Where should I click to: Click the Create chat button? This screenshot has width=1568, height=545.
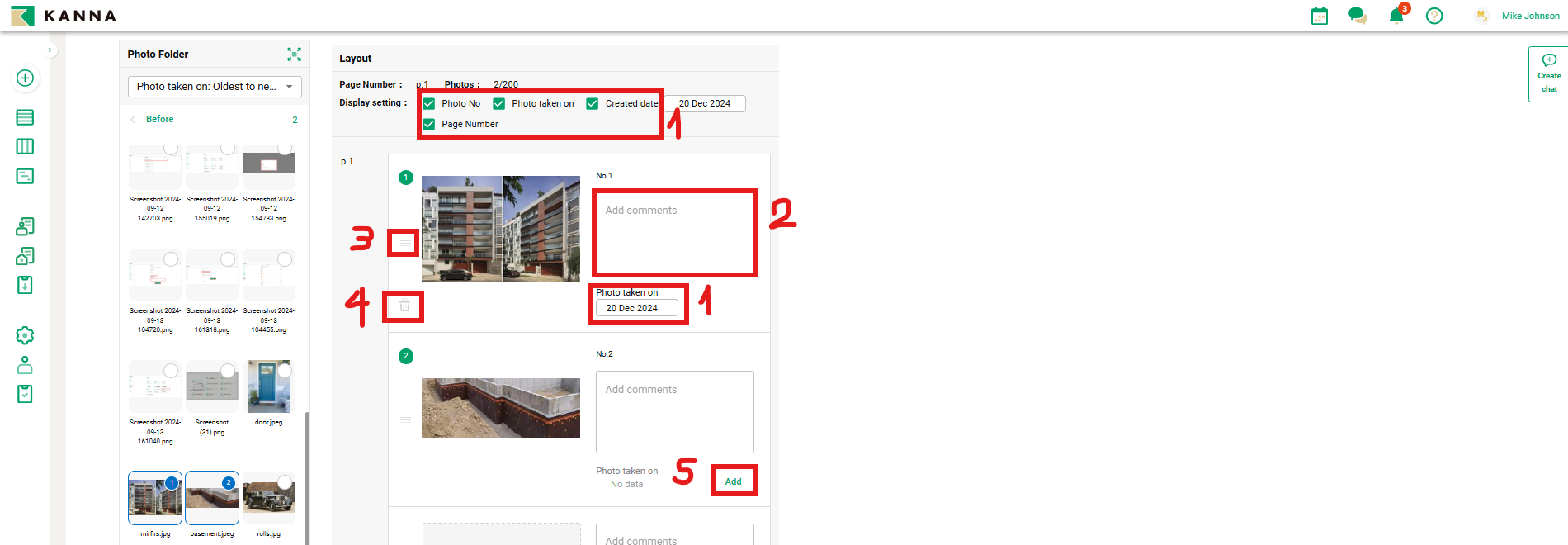point(1548,74)
